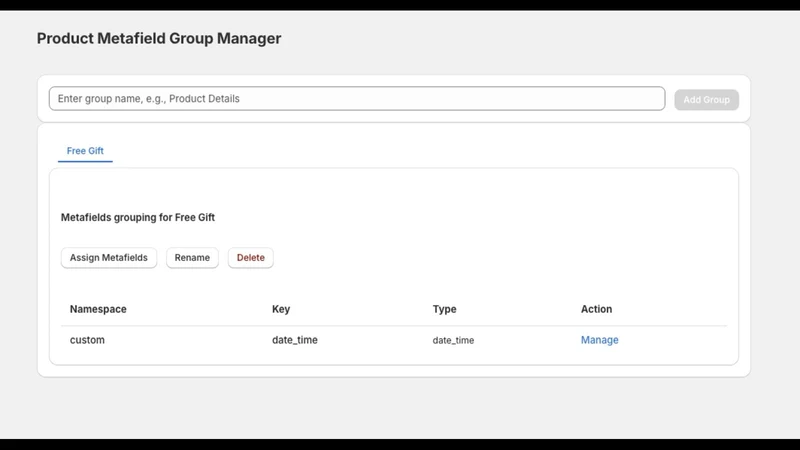The width and height of the screenshot is (800, 450).
Task: Click the Type column header
Action: (444, 309)
